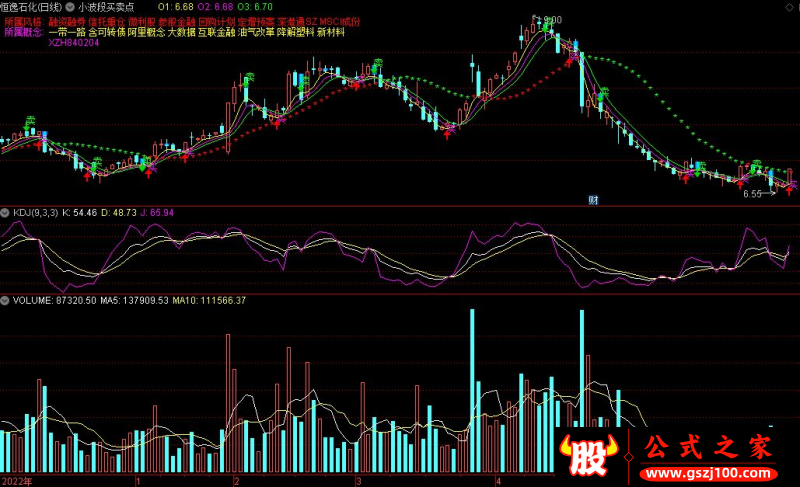
Task: Click the 一带一路 concept tag
Action: [x=67, y=32]
